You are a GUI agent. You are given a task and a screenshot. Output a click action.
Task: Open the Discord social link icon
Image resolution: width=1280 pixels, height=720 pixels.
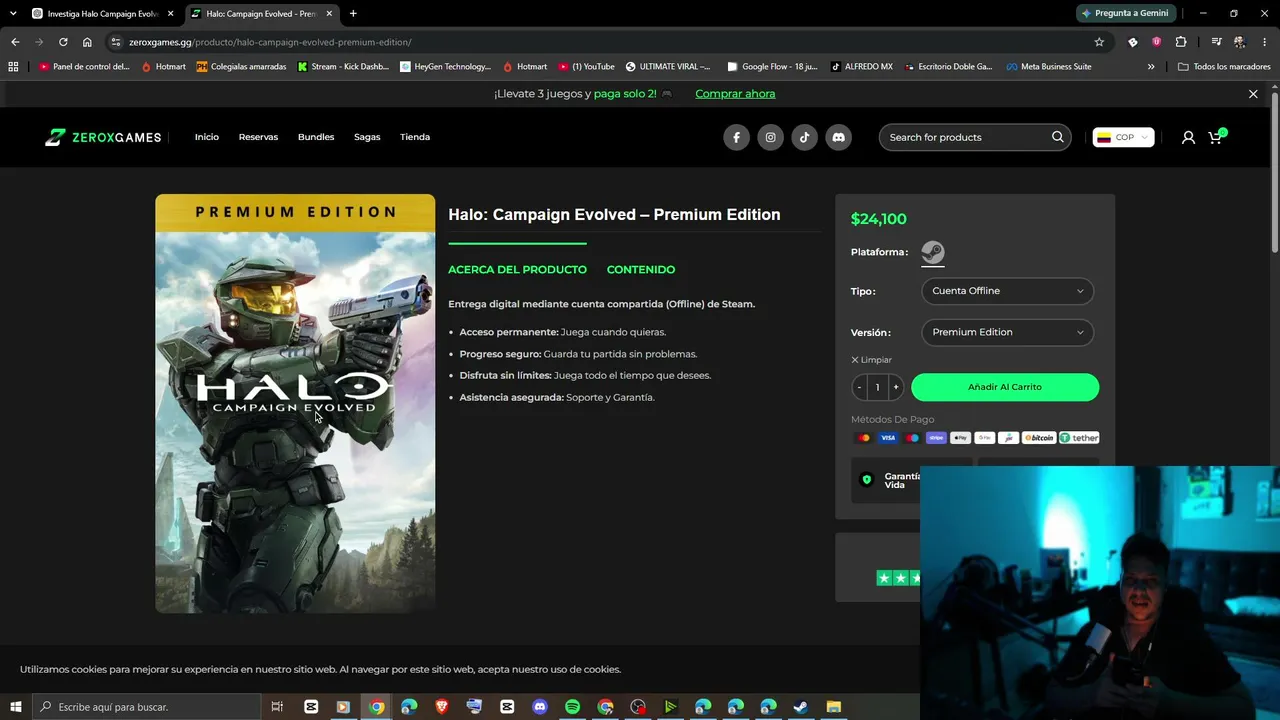[838, 137]
